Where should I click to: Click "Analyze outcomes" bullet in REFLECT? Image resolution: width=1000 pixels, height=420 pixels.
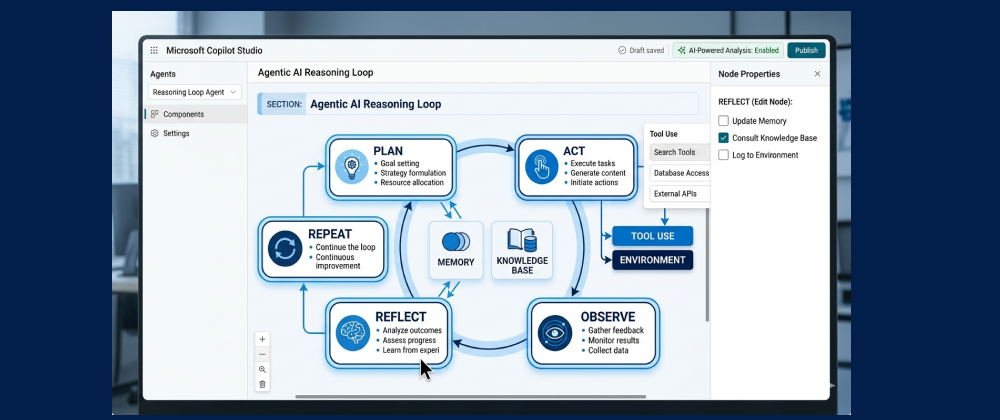pyautogui.click(x=412, y=330)
